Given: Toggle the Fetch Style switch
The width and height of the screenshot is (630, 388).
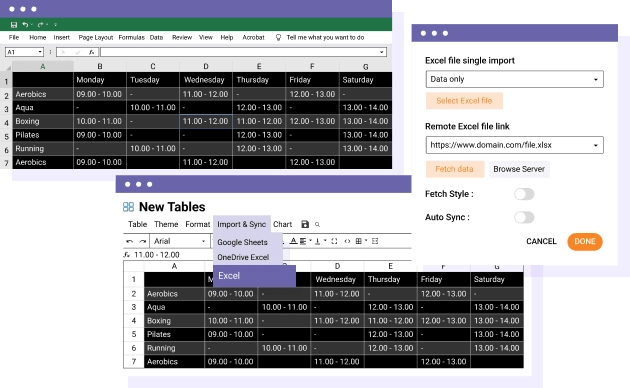Looking at the screenshot, I should 524,194.
